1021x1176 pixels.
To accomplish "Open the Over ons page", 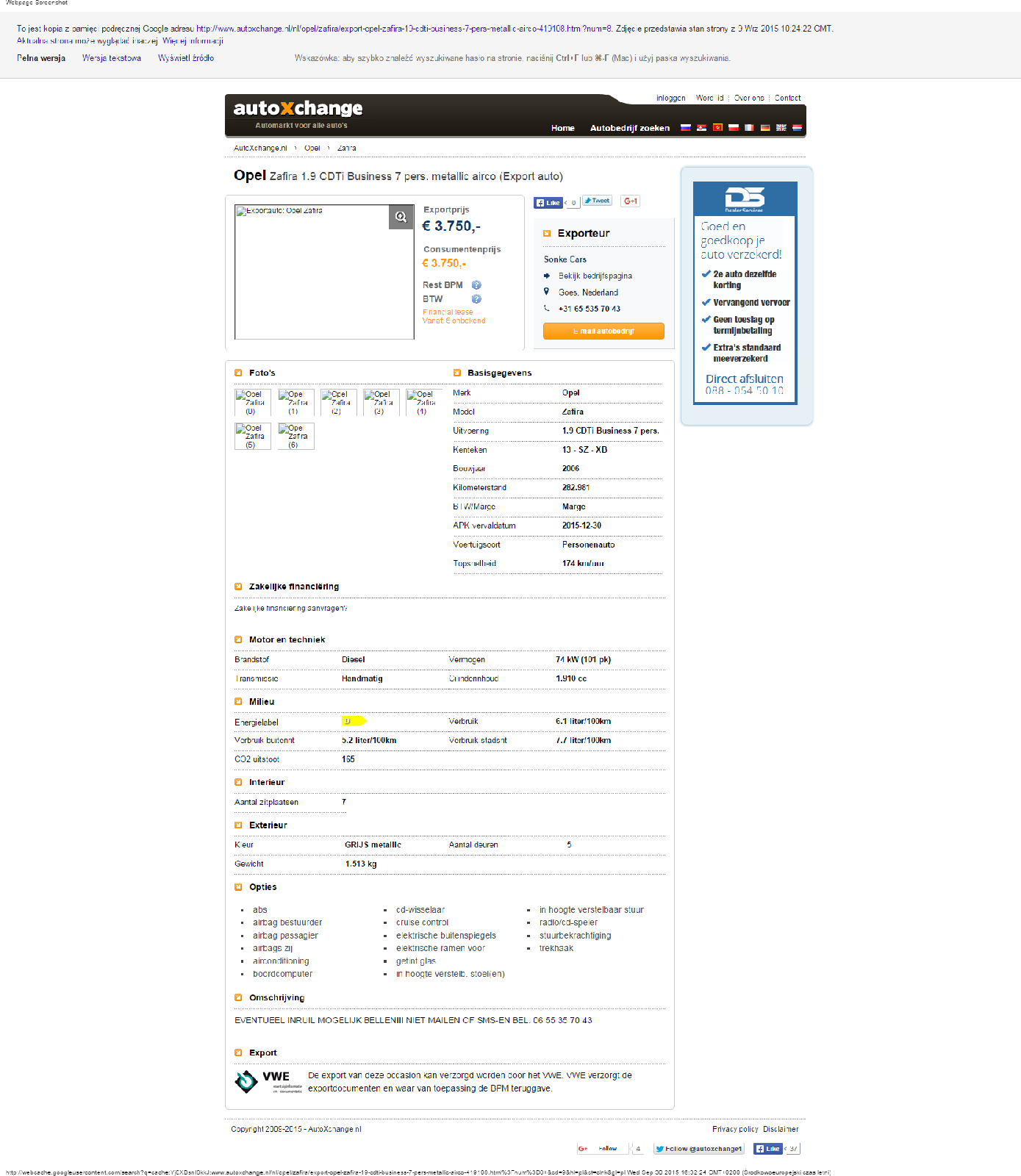I will click(x=749, y=98).
